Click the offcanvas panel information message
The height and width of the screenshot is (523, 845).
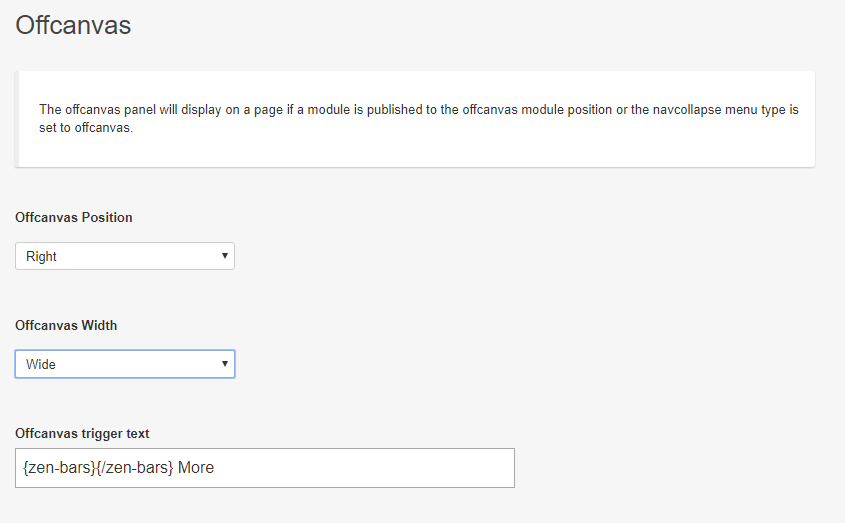tap(415, 119)
